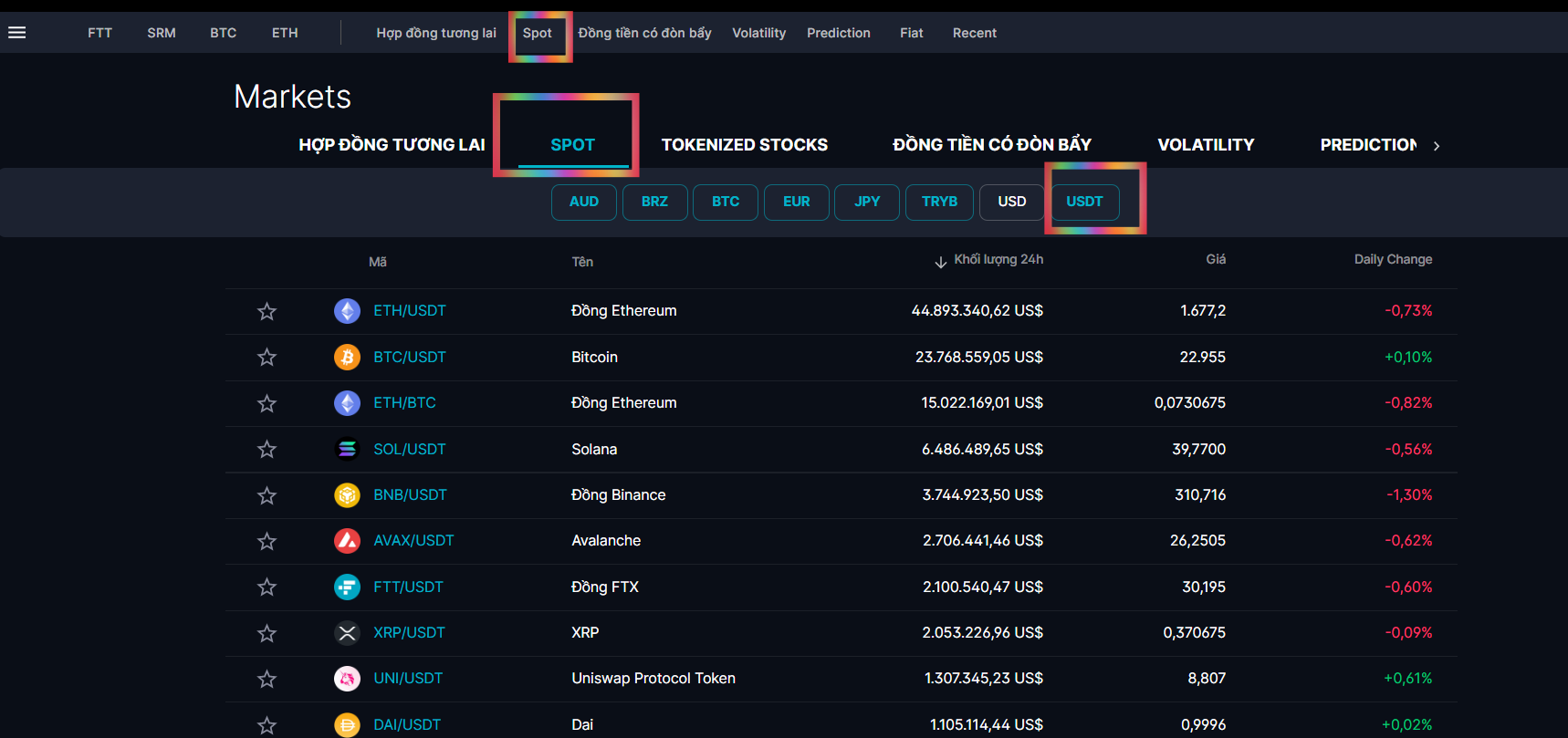This screenshot has height=738, width=1568.
Task: Click the star icon for DAI/USDT
Action: click(267, 725)
